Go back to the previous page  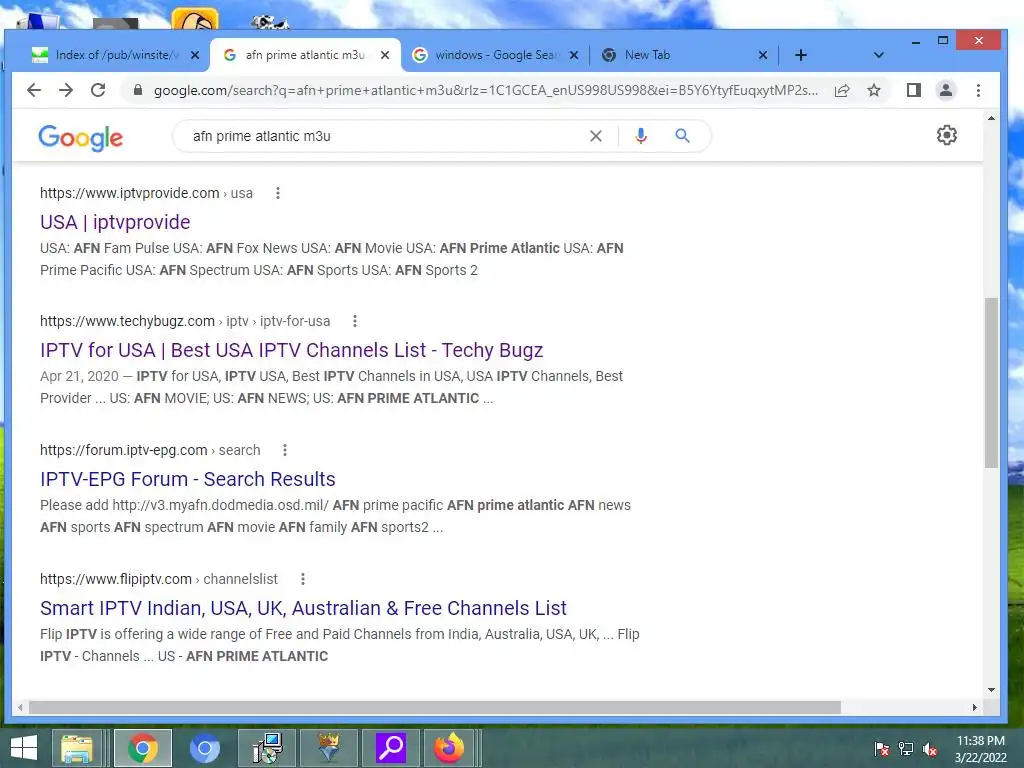(x=34, y=90)
